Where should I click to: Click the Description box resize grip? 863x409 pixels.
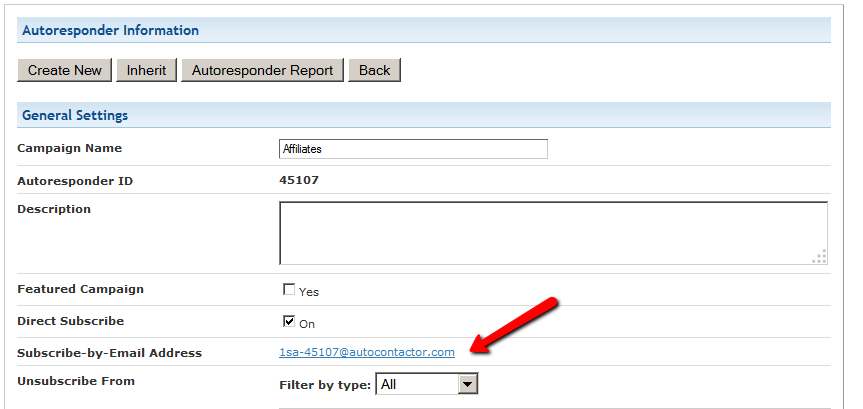coord(820,257)
